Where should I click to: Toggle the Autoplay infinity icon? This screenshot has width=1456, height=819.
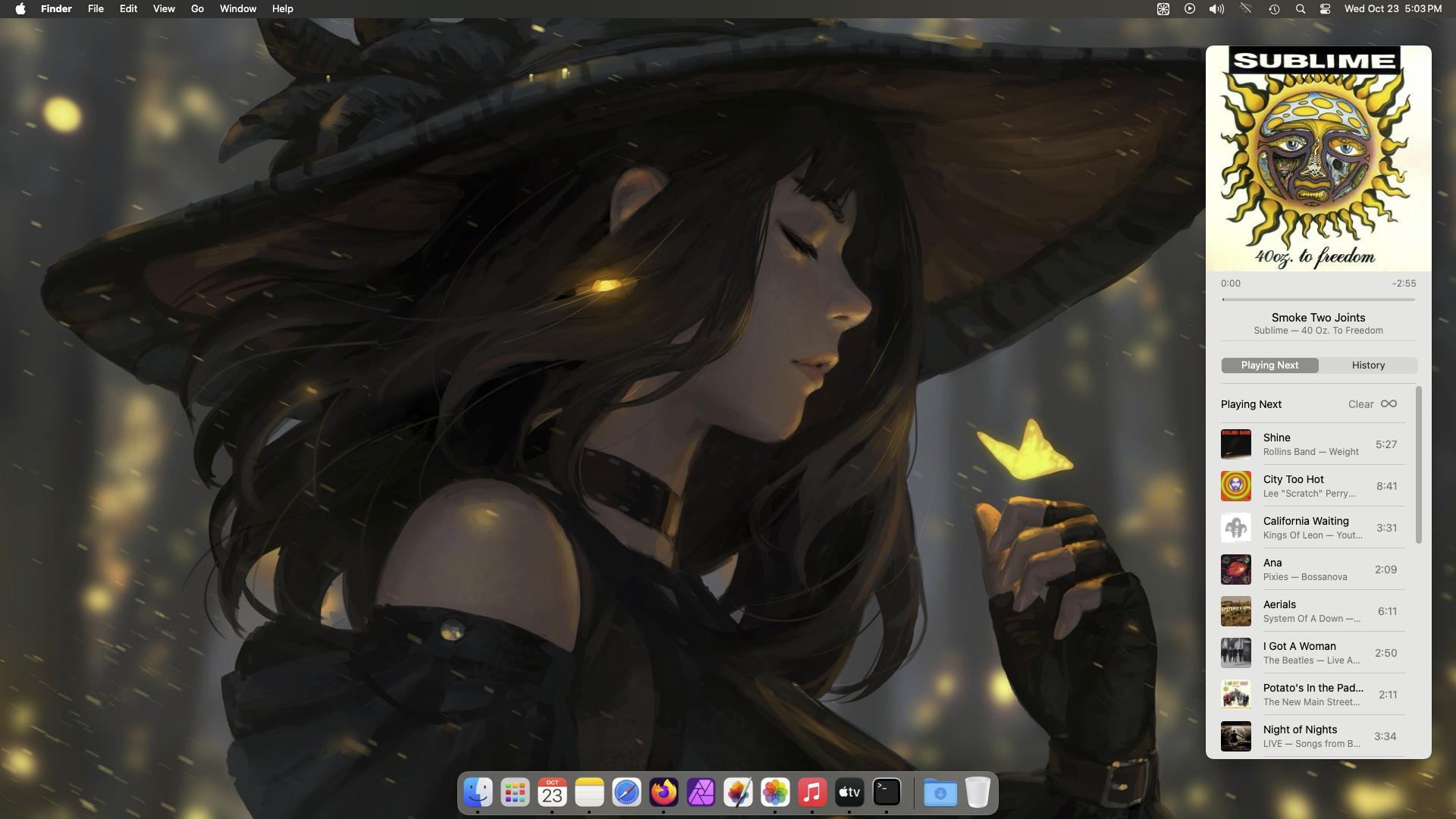1389,404
